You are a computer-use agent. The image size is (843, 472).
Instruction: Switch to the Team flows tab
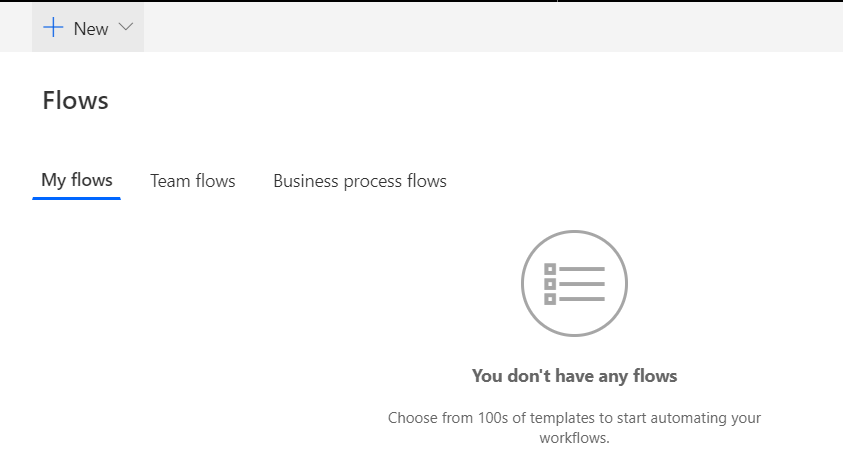pos(192,181)
